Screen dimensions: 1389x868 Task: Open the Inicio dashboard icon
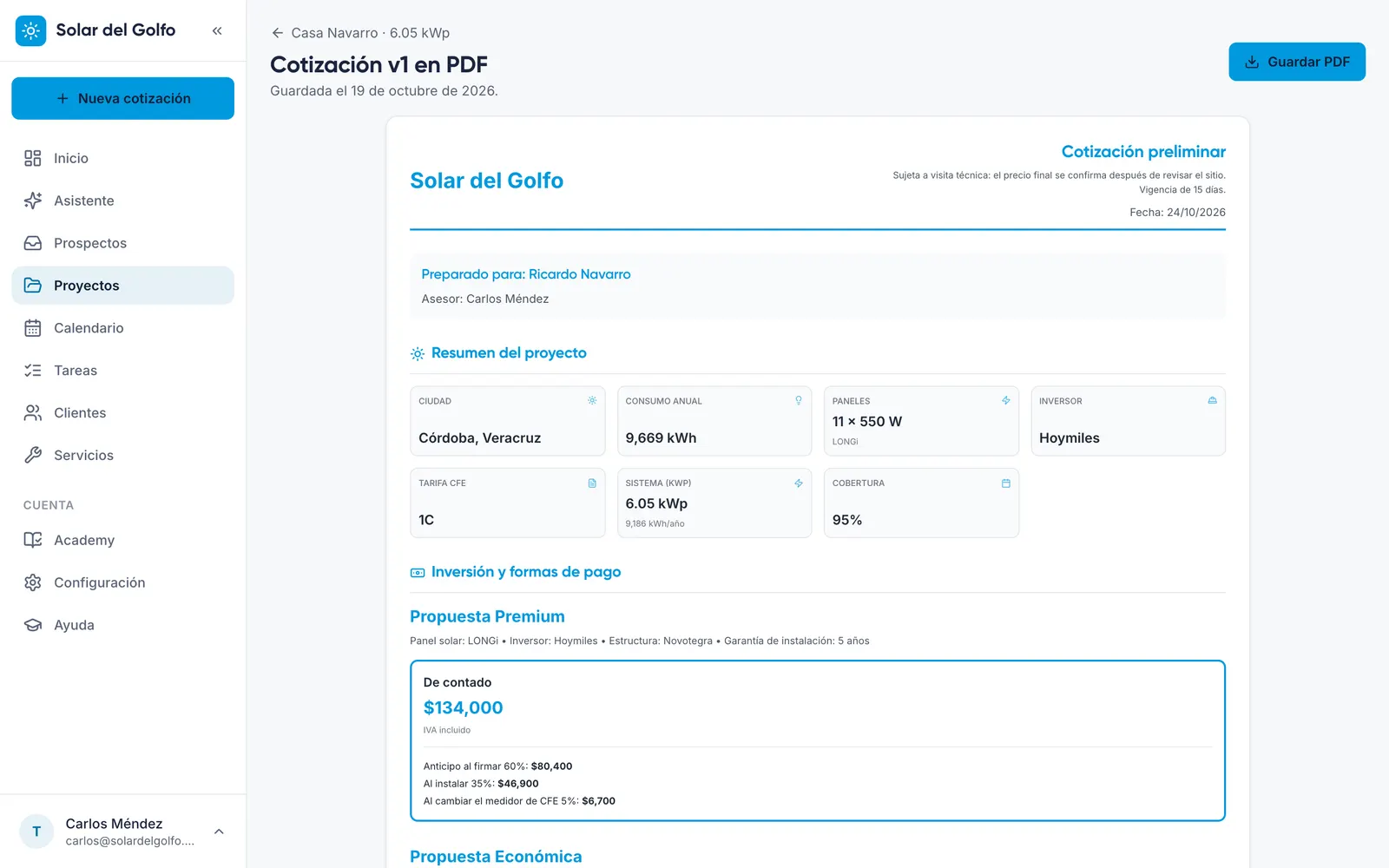click(33, 158)
